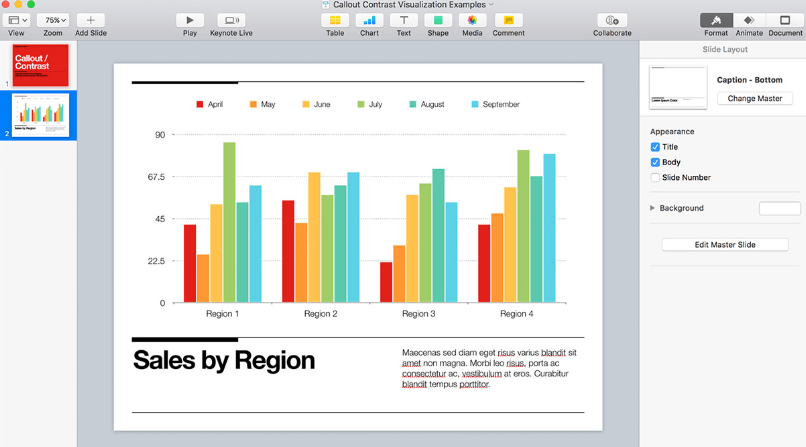Enable the Slide Number checkbox
The width and height of the screenshot is (806, 447).
655,178
